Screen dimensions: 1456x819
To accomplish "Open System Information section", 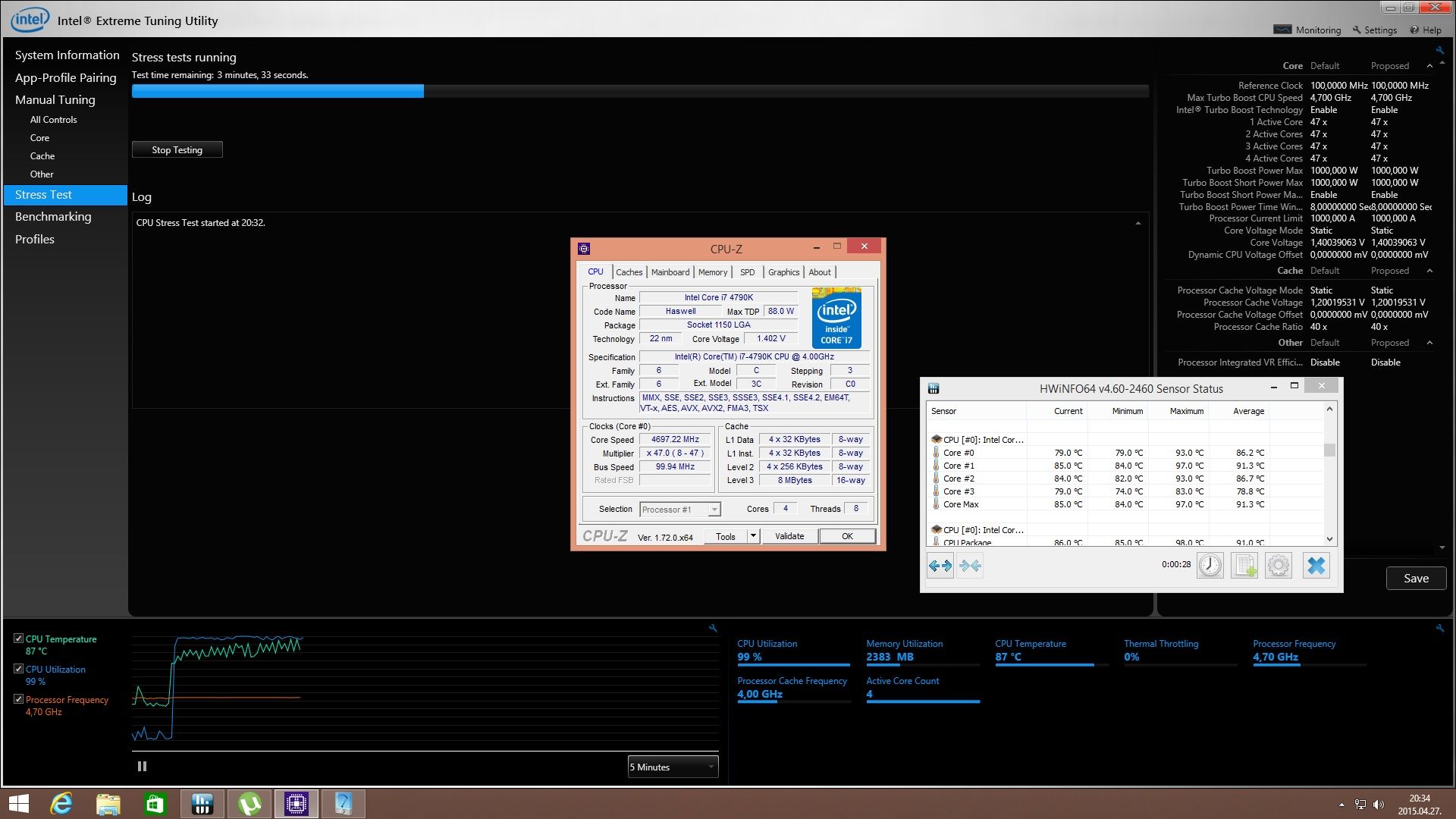I will [67, 55].
